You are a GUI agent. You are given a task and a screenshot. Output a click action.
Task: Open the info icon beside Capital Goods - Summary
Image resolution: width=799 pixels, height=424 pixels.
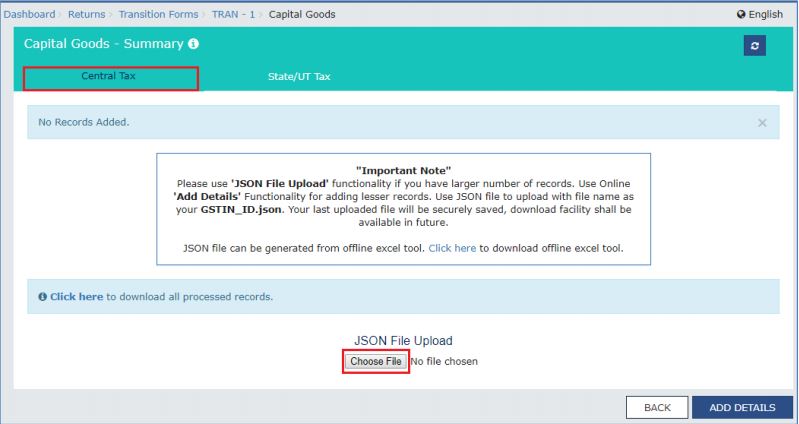[x=193, y=44]
